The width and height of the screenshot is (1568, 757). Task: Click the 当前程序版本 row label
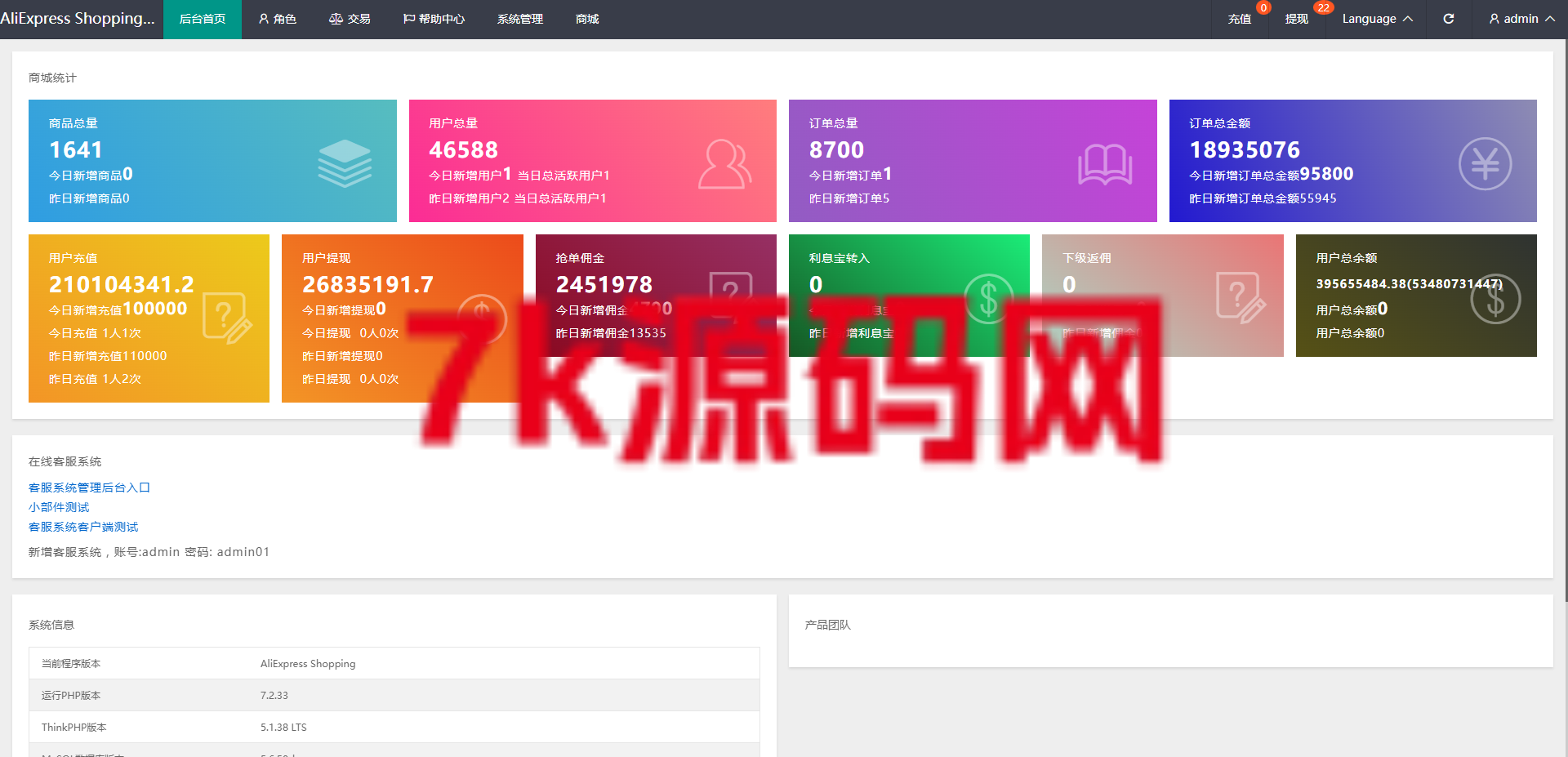[71, 664]
